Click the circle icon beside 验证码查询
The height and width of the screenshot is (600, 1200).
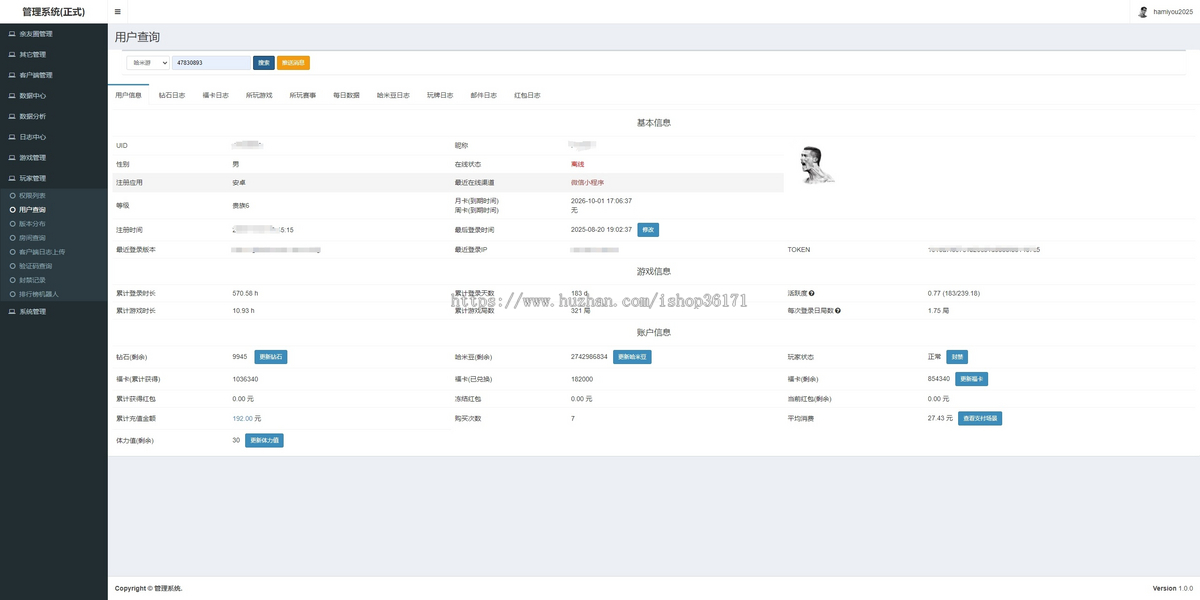pyautogui.click(x=12, y=266)
